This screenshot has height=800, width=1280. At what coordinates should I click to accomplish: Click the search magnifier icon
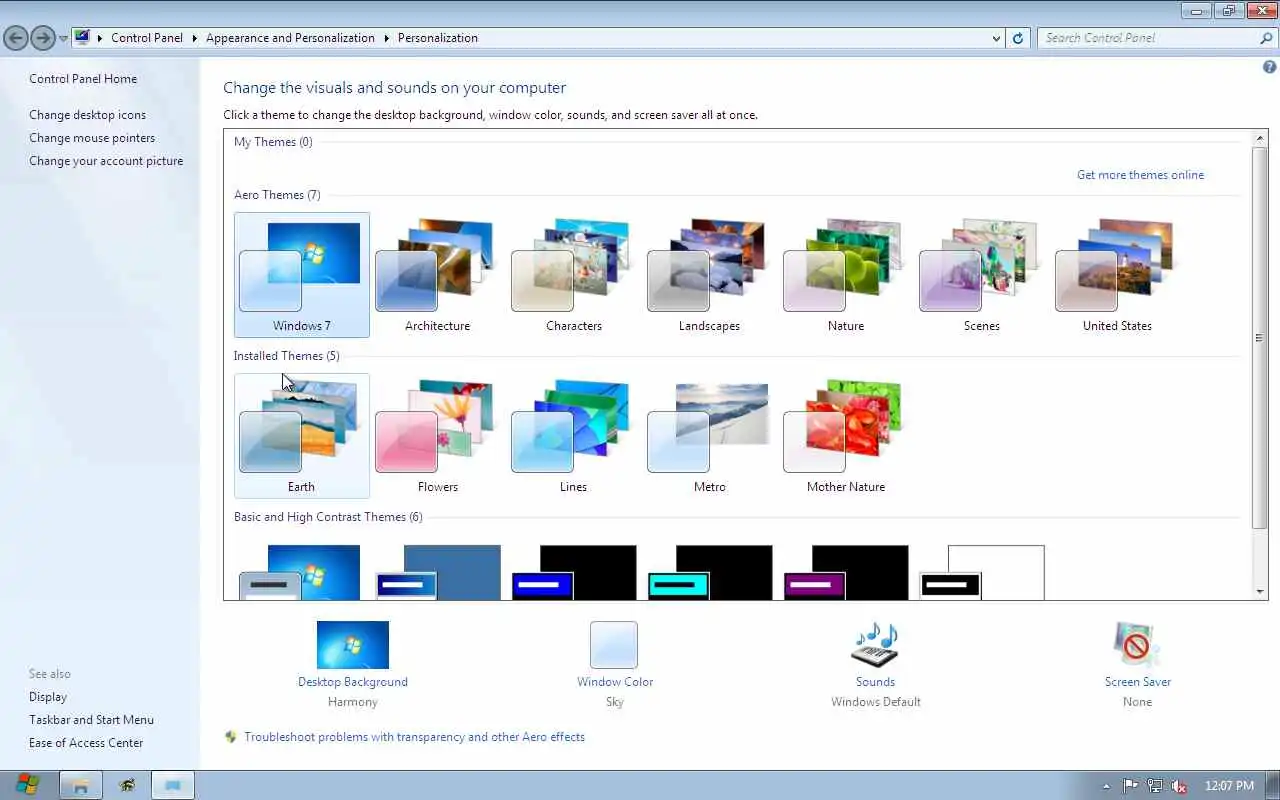point(1266,38)
